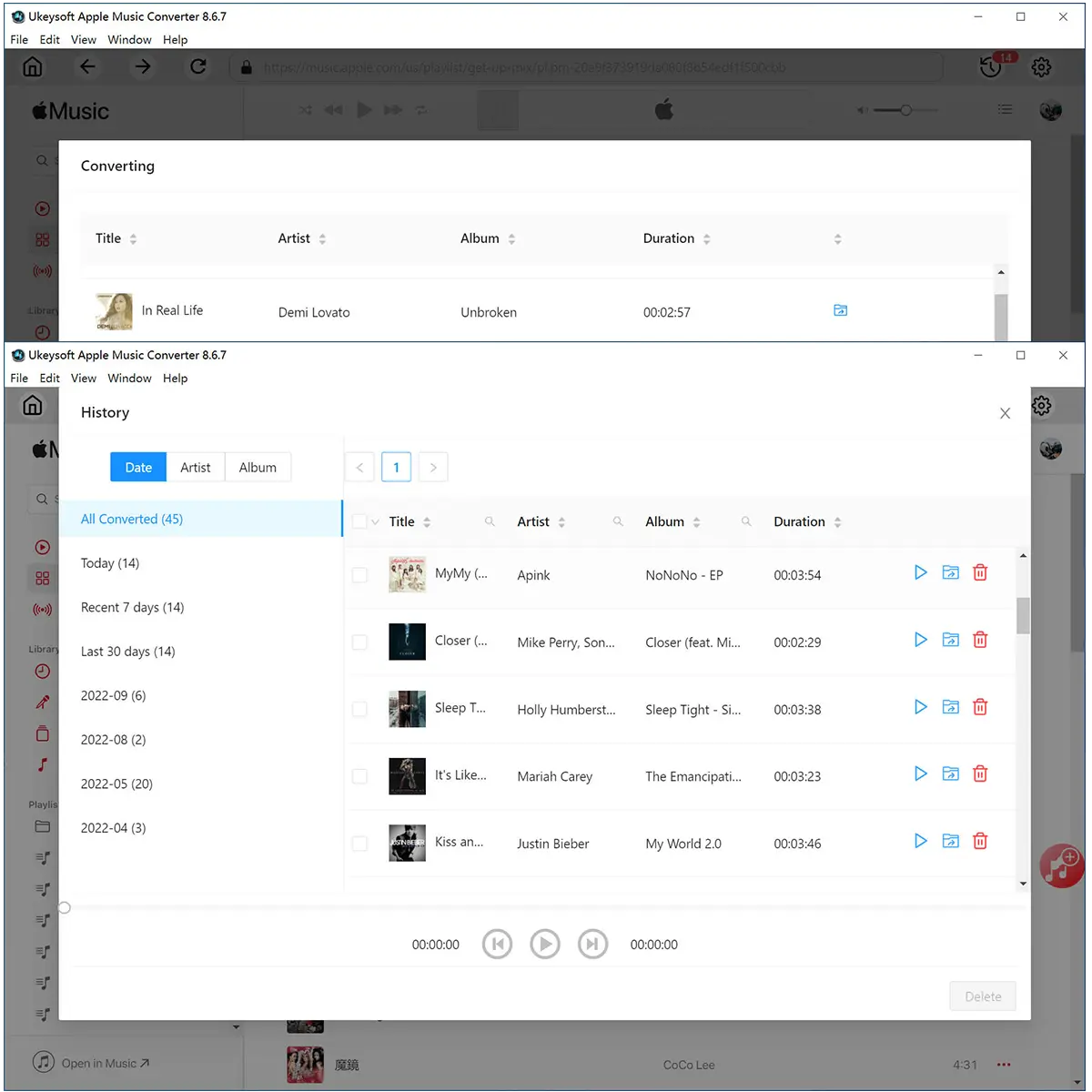Open output folder for Sleep Tight track
The width and height of the screenshot is (1092, 1092).
(950, 707)
